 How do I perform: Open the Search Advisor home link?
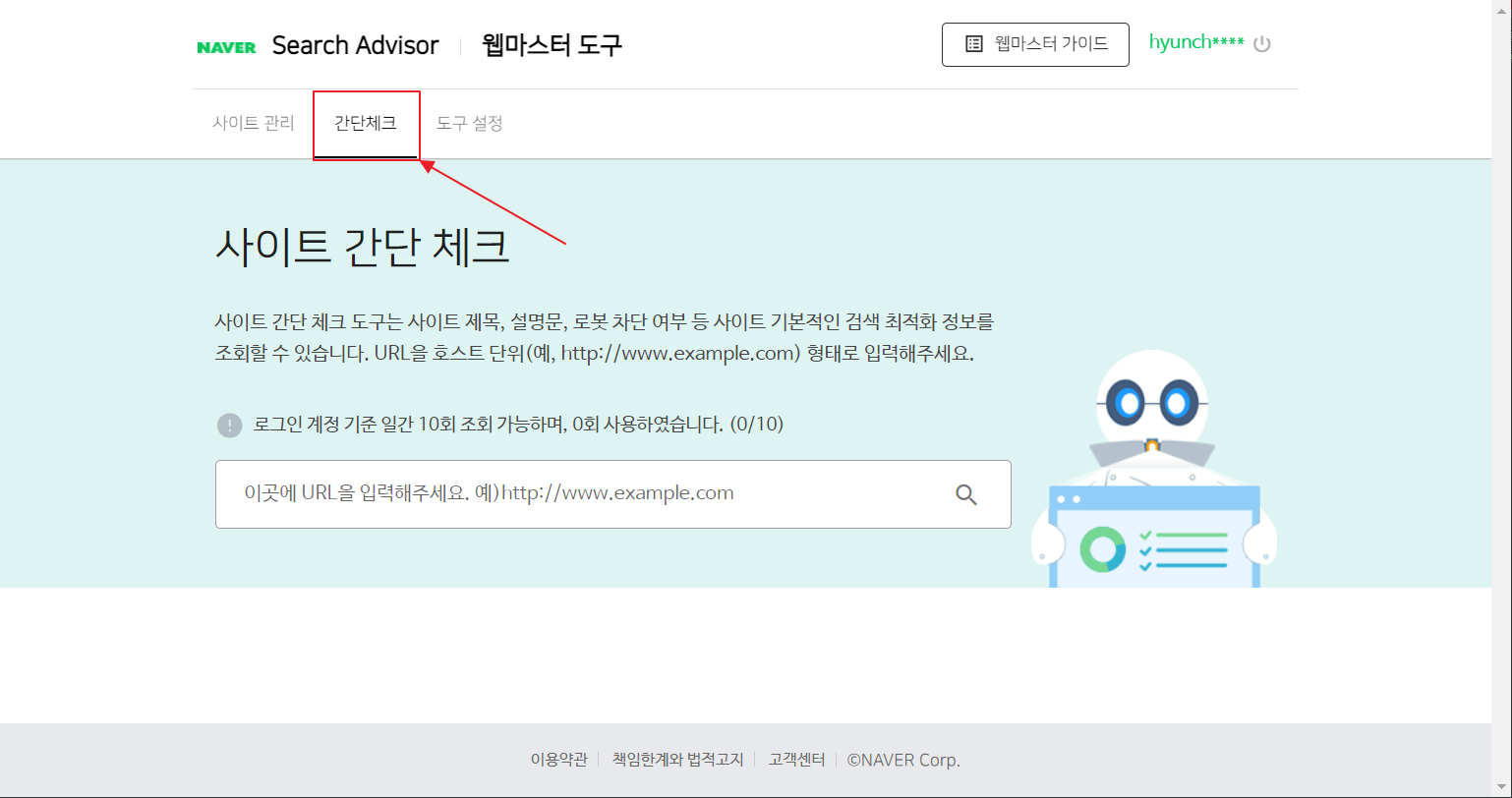click(x=355, y=45)
